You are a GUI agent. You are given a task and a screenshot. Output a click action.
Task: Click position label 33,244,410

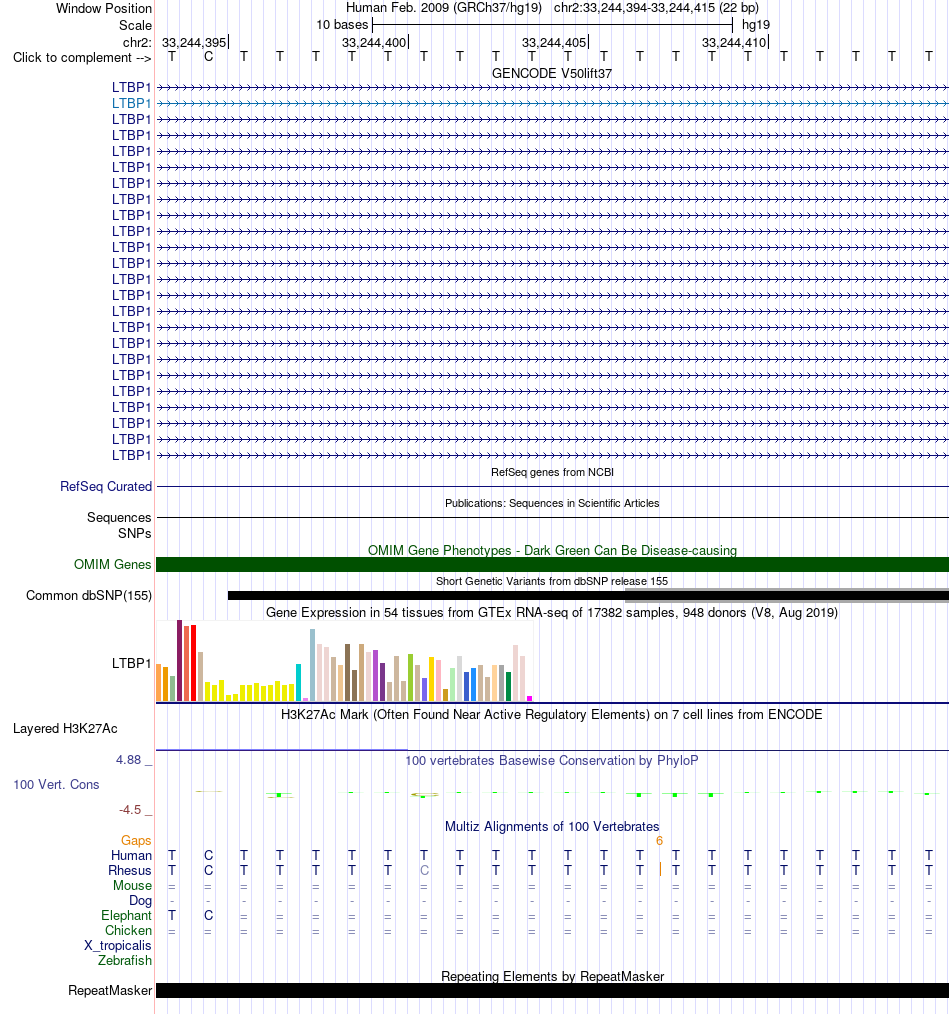734,43
